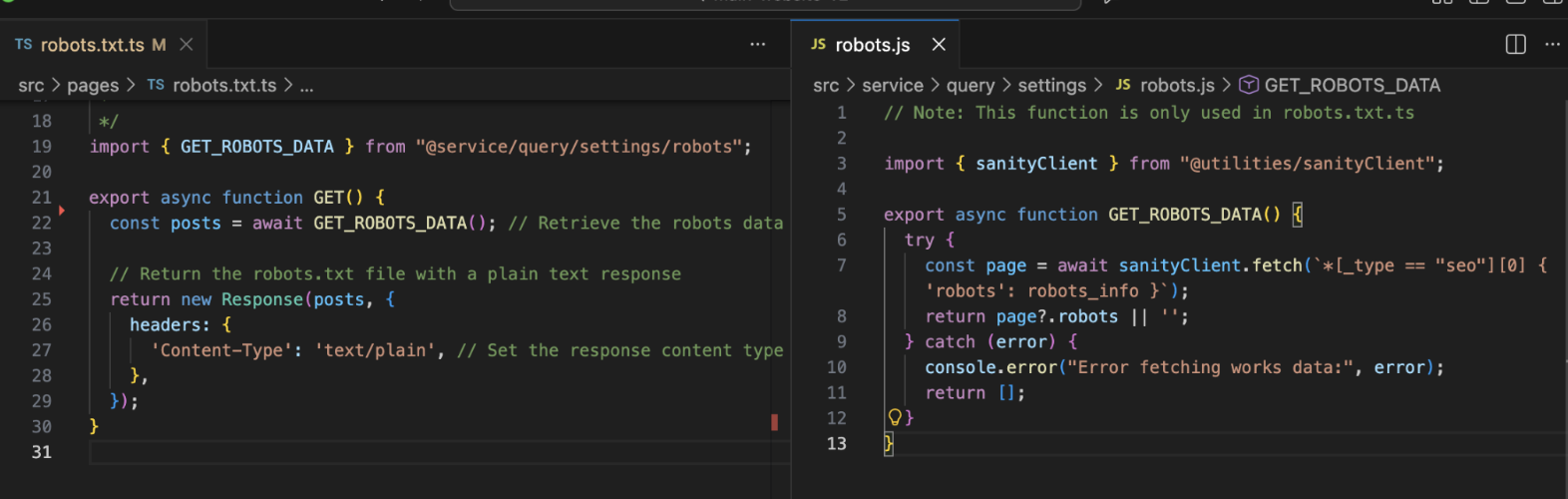This screenshot has width=1568, height=499.
Task: Switch to the robots.js tab
Action: coord(872,45)
